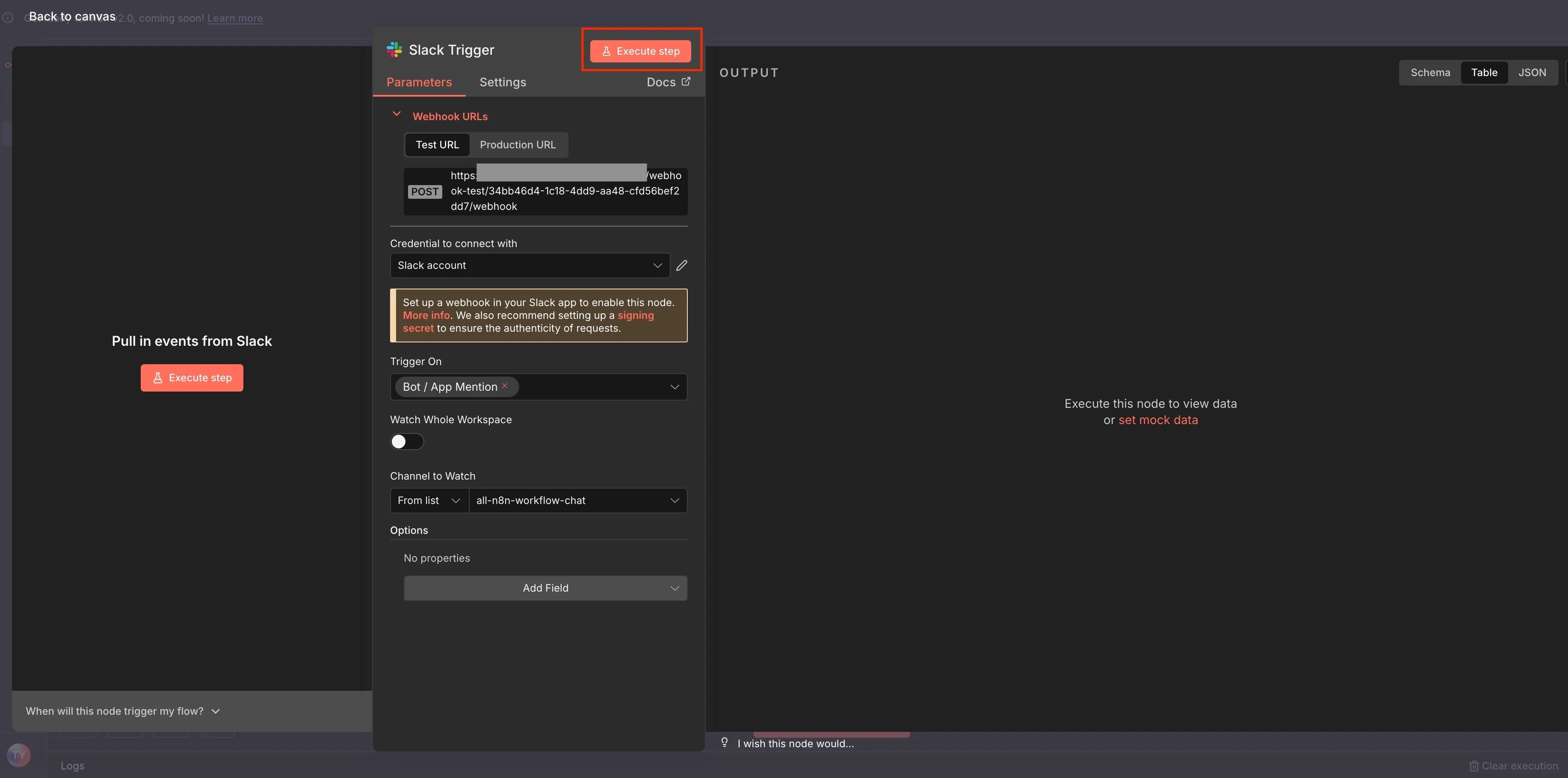Switch to the Production URL option
This screenshot has height=778, width=1568.
point(518,145)
